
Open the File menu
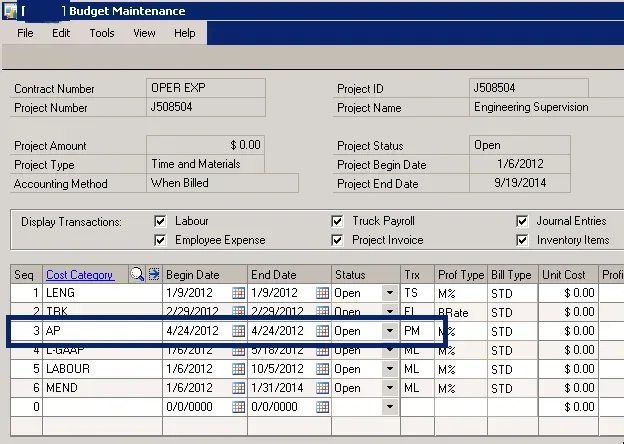[x=25, y=33]
